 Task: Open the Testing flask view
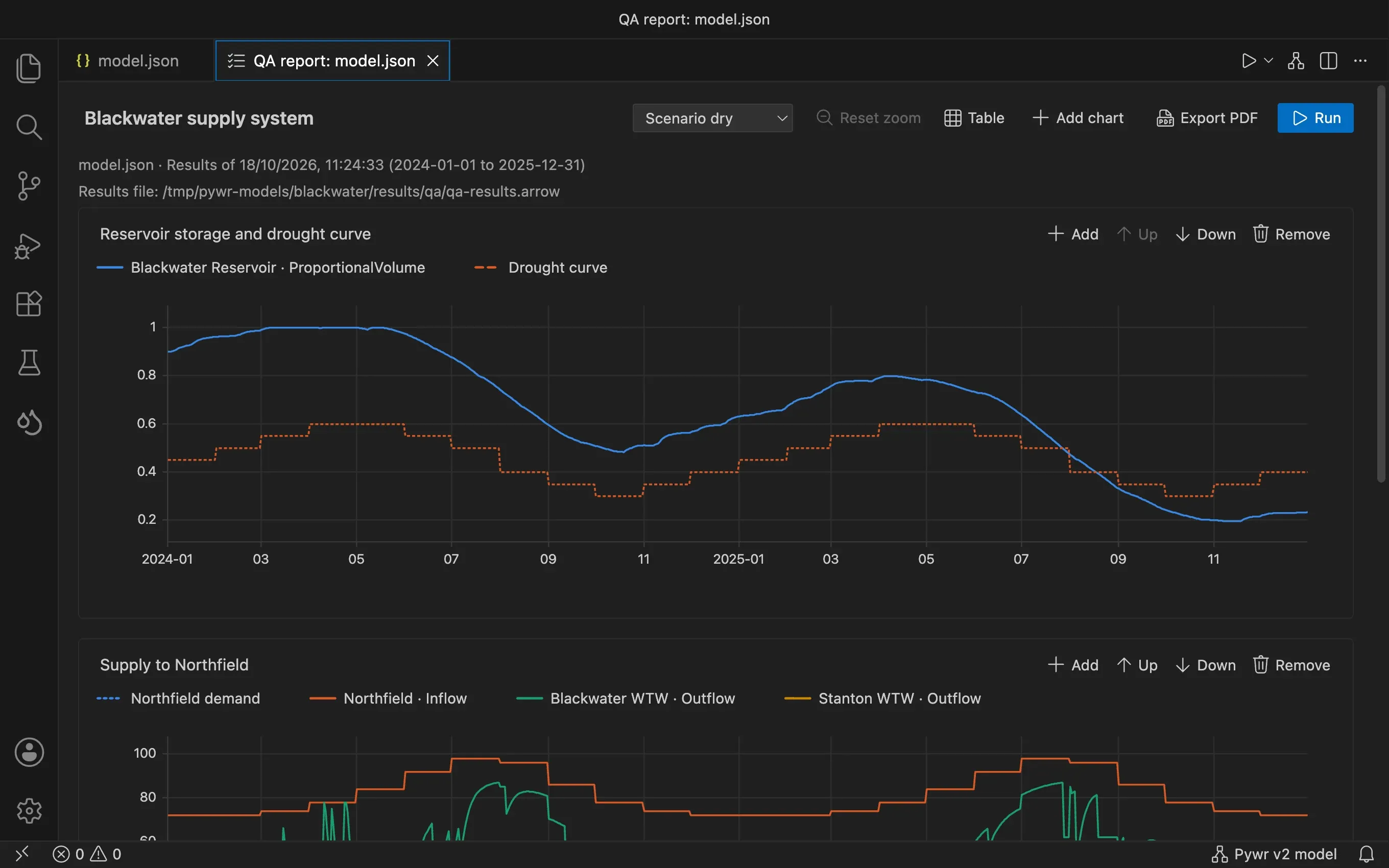[x=29, y=363]
